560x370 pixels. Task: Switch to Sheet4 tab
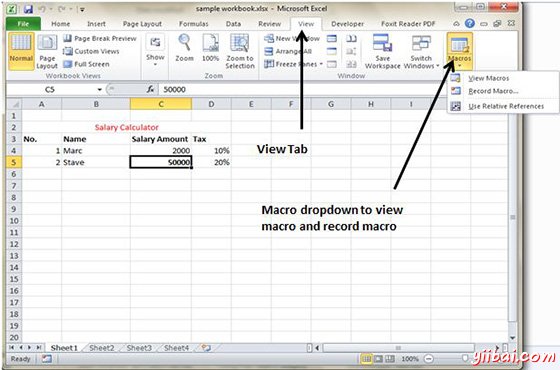176,348
